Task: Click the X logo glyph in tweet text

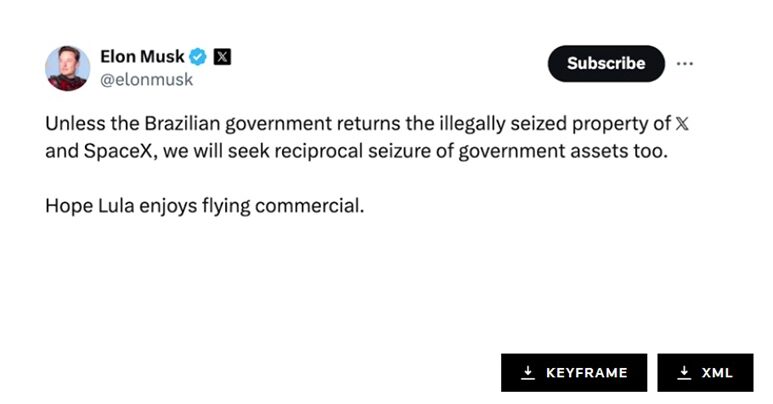Action: tap(682, 125)
